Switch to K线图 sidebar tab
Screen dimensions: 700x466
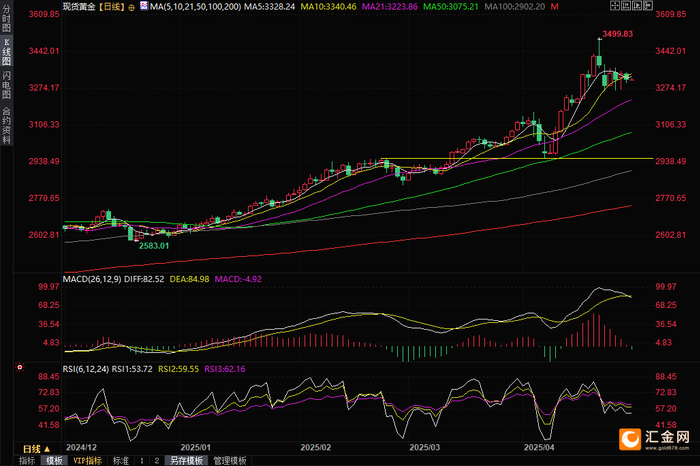(x=6, y=52)
